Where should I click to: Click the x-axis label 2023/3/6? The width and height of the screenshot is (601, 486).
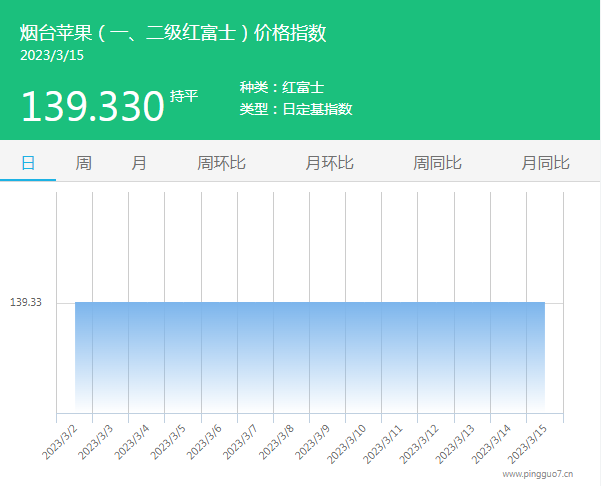tap(204, 442)
